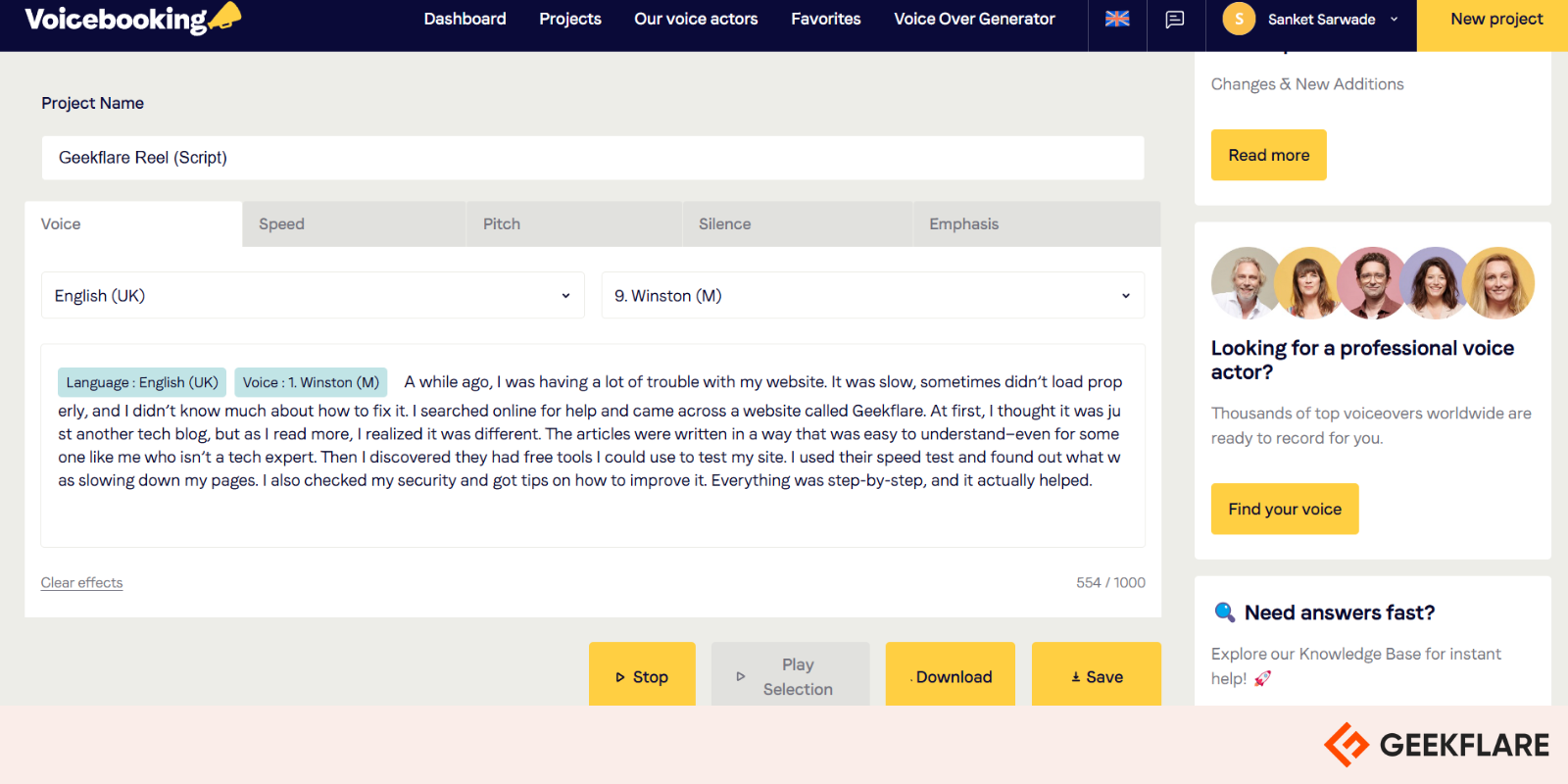The image size is (1568, 784).
Task: Open the Projects menu item
Action: (570, 19)
